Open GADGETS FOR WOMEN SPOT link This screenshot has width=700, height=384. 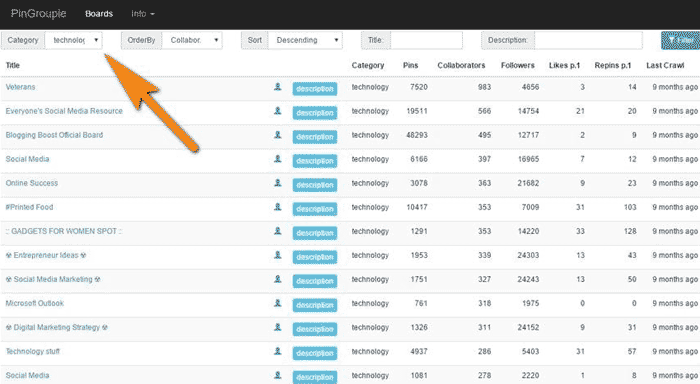click(63, 231)
